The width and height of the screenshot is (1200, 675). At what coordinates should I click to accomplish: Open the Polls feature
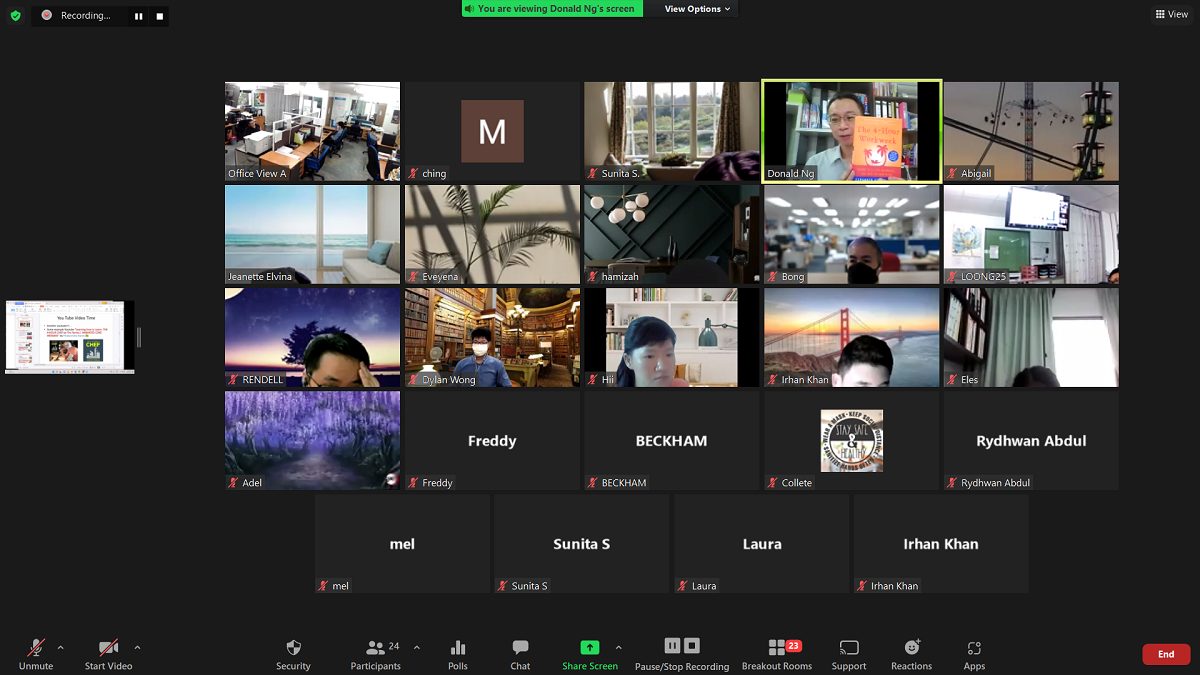pos(458,655)
